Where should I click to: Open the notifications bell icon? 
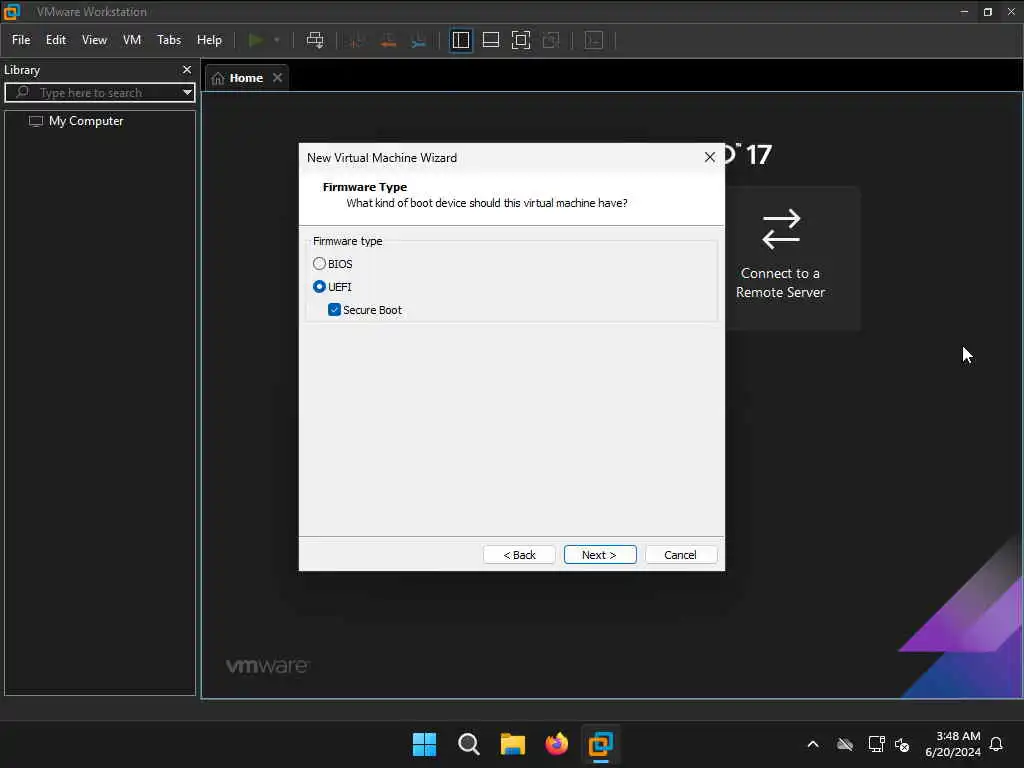tap(997, 744)
